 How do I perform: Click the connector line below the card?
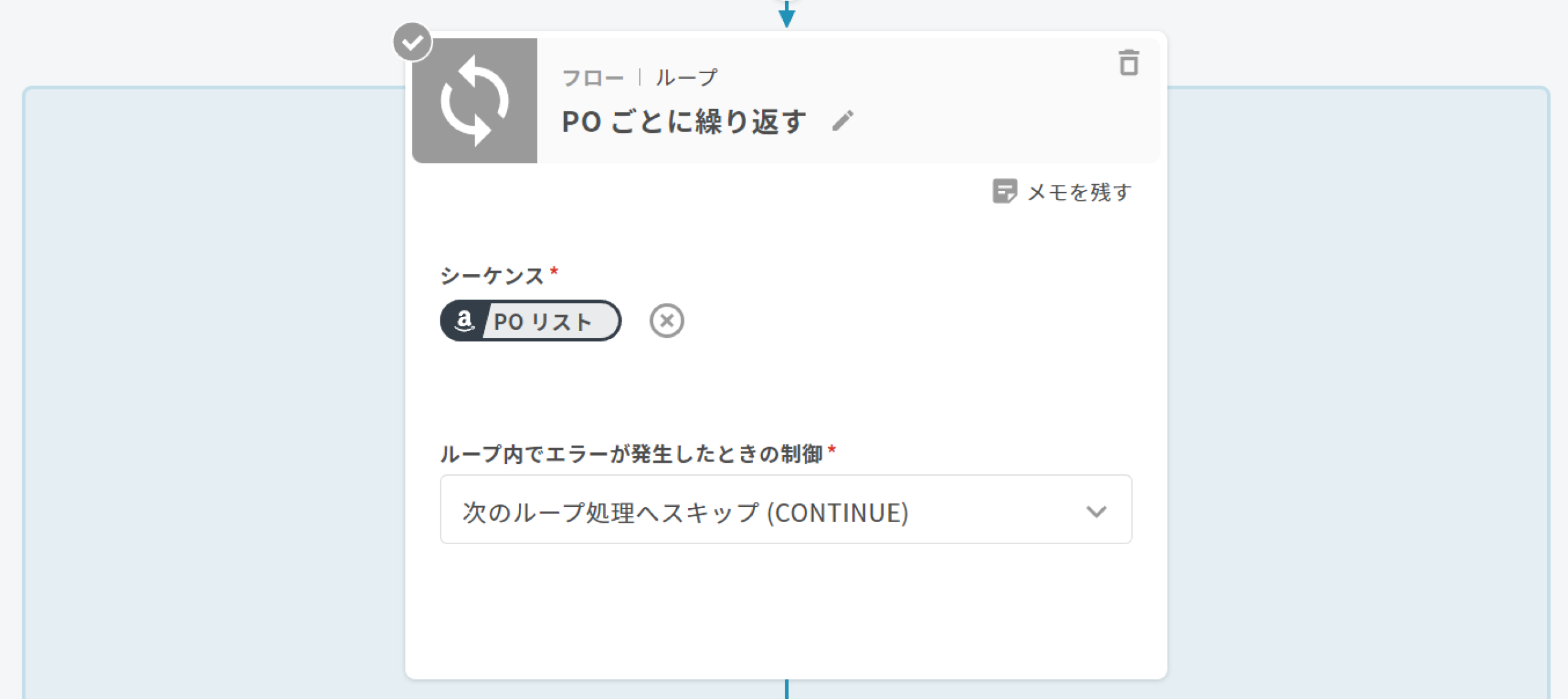tap(786, 689)
